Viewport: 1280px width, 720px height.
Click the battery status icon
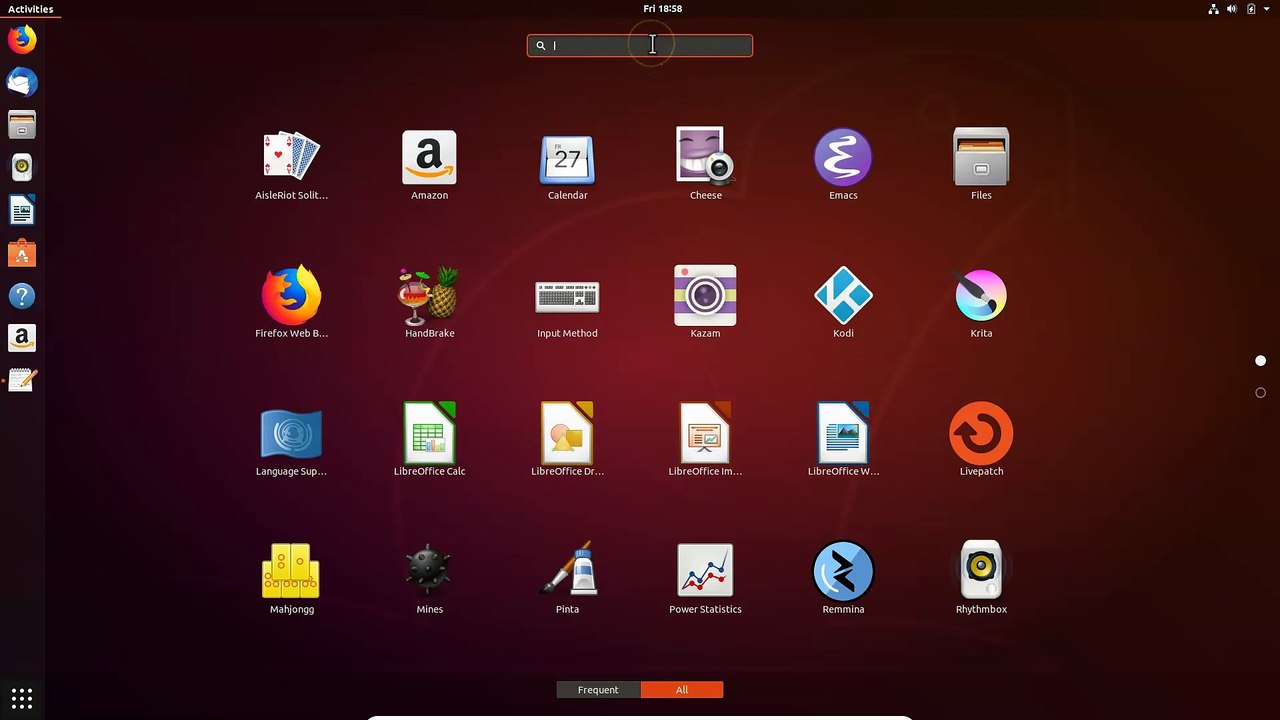tap(1251, 9)
